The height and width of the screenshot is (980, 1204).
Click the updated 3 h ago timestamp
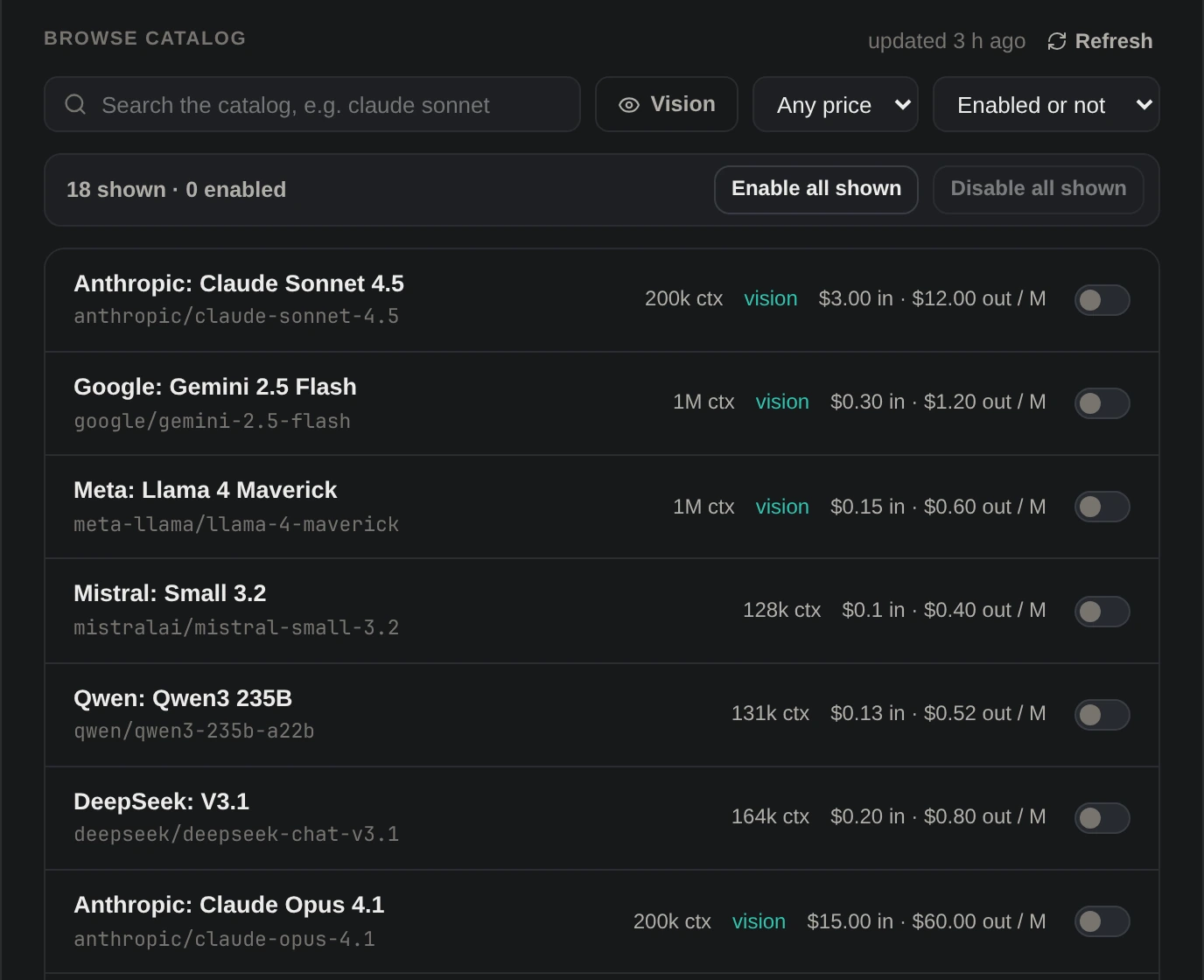[947, 41]
